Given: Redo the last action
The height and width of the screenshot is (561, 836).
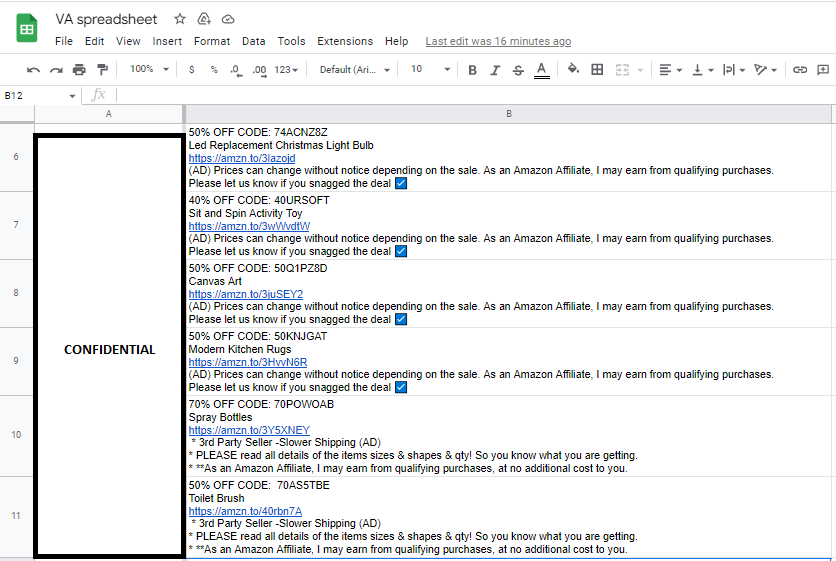Looking at the screenshot, I should [56, 69].
